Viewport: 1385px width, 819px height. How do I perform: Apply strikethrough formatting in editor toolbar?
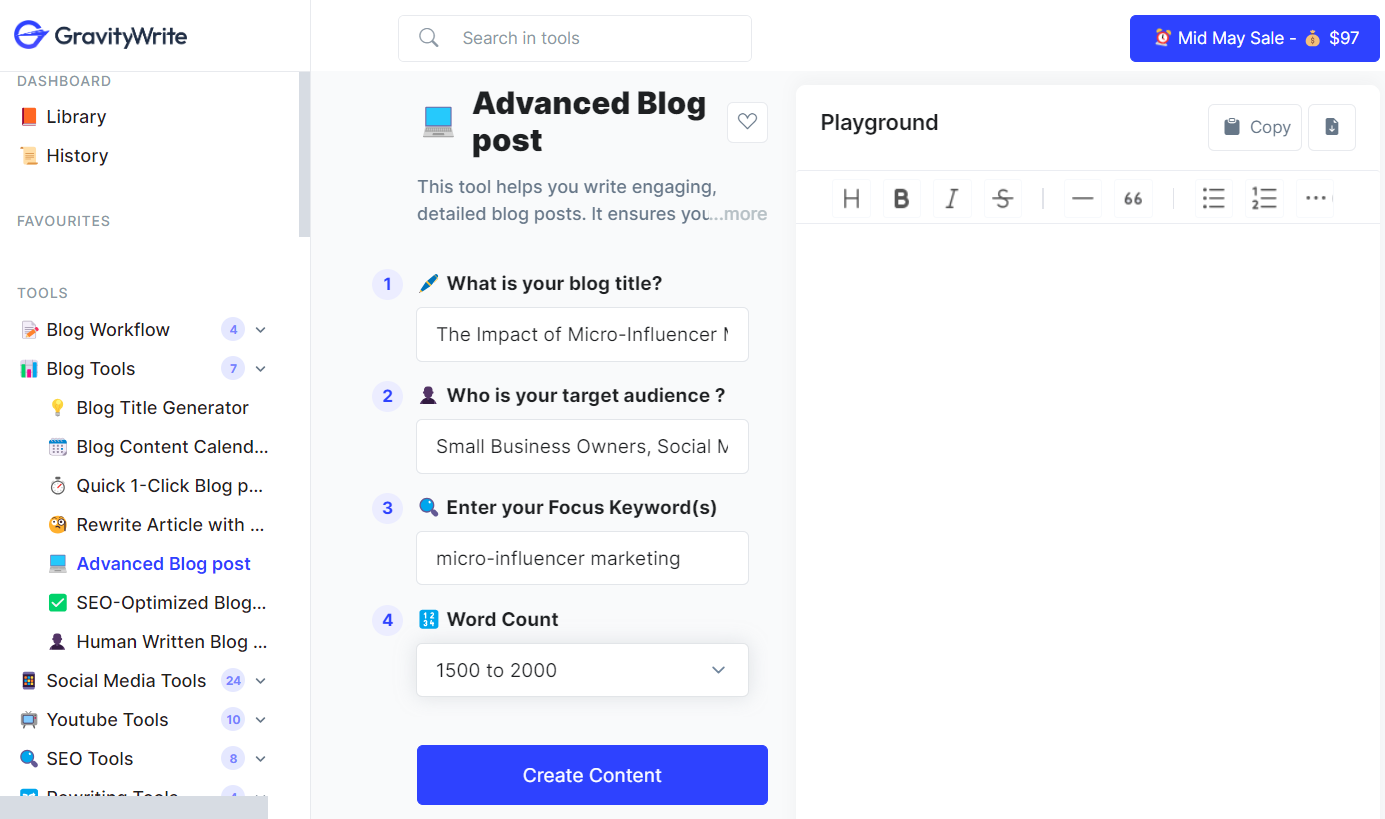[x=1002, y=199]
